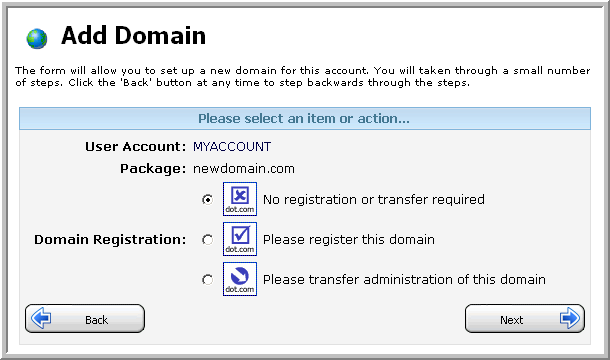This screenshot has width=610, height=360.
Task: Click the 'Please transfer administration of this domain' text
Action: [405, 280]
